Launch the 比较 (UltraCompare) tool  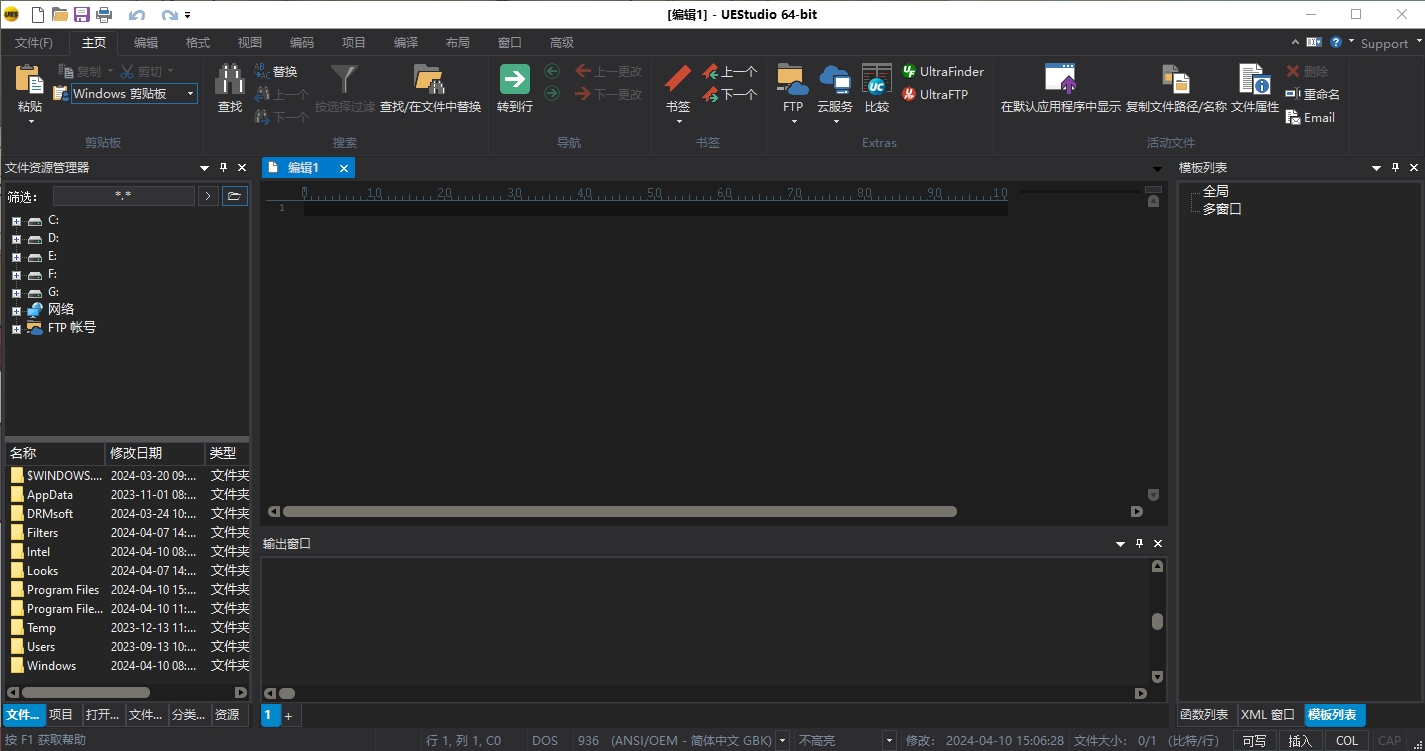pos(876,88)
